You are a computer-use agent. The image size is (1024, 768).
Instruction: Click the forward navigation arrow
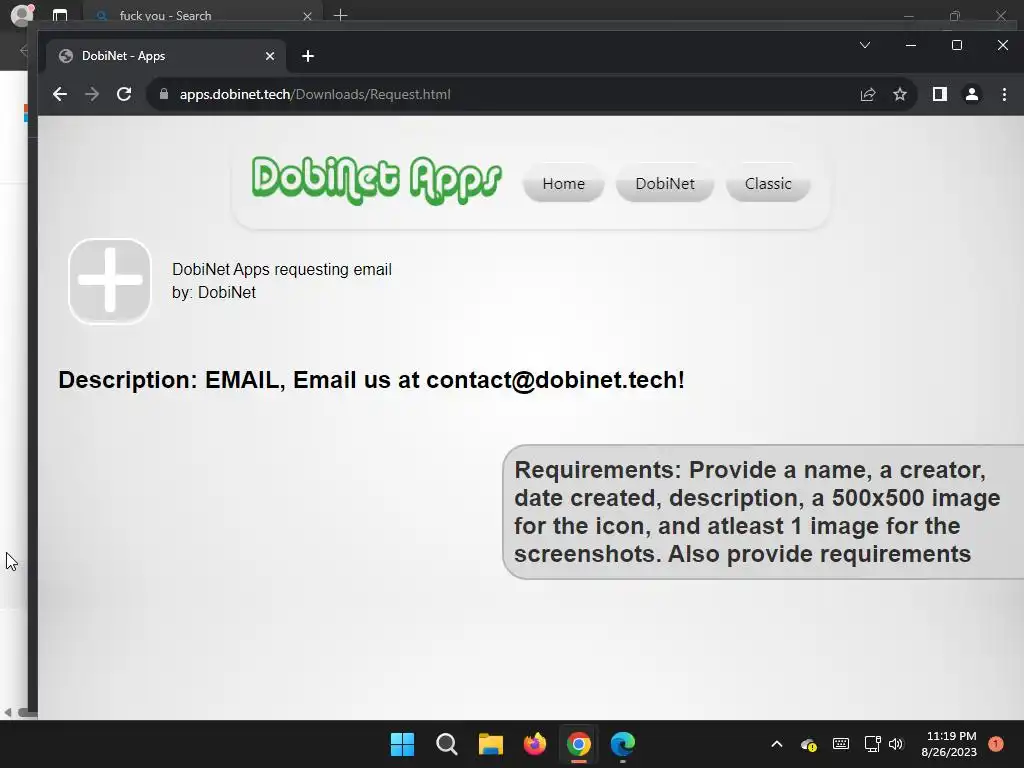(x=92, y=94)
